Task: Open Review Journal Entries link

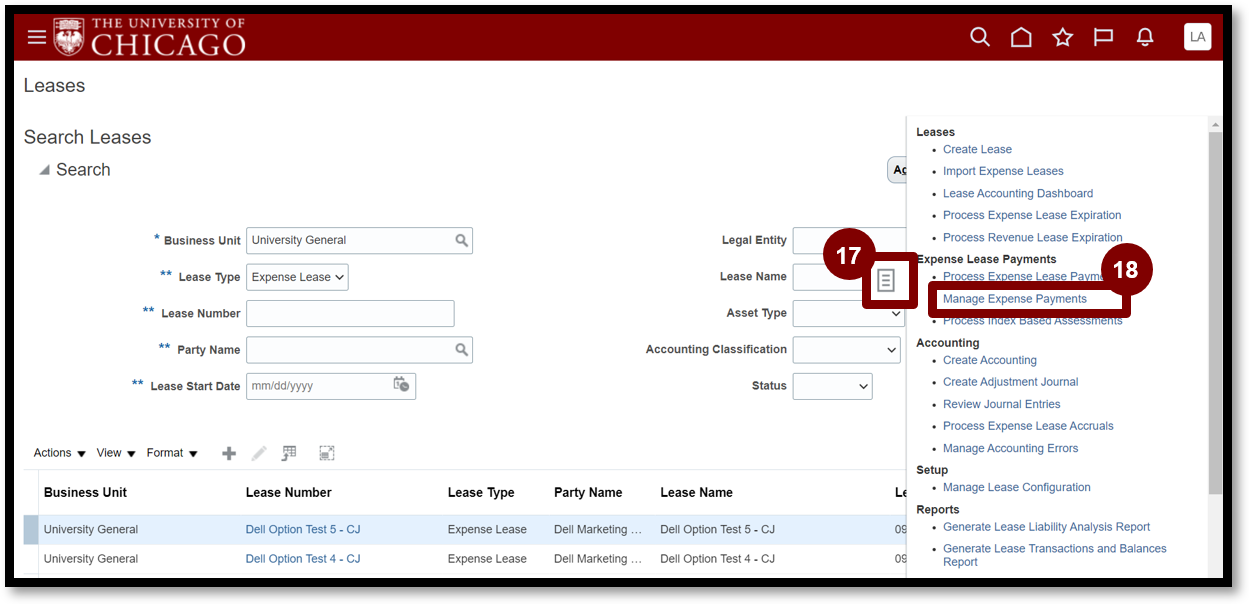Action: point(1002,404)
